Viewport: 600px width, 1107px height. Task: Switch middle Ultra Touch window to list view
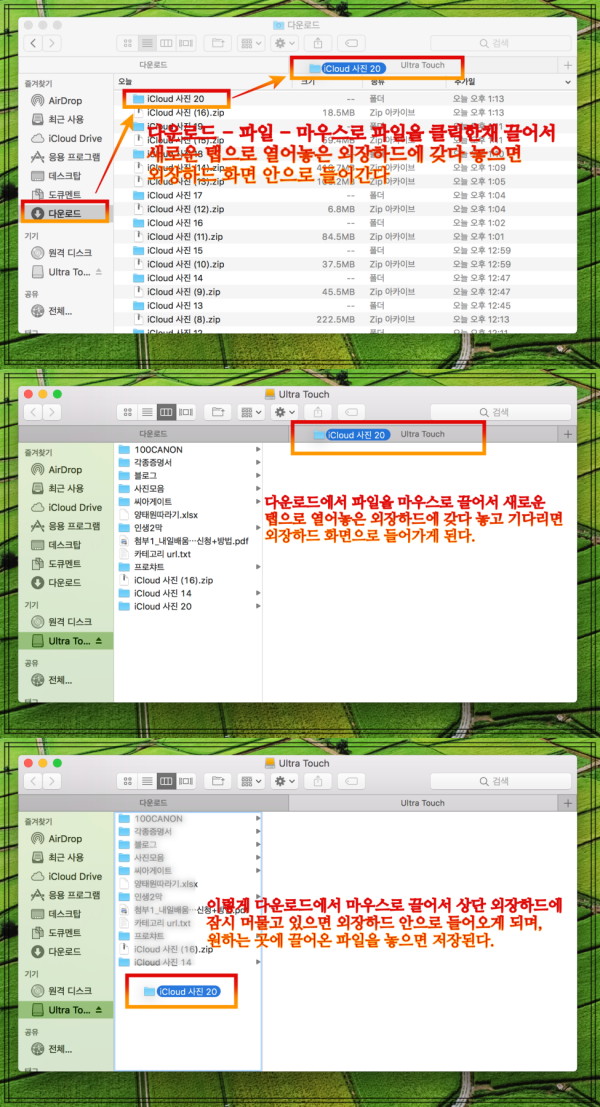147,412
